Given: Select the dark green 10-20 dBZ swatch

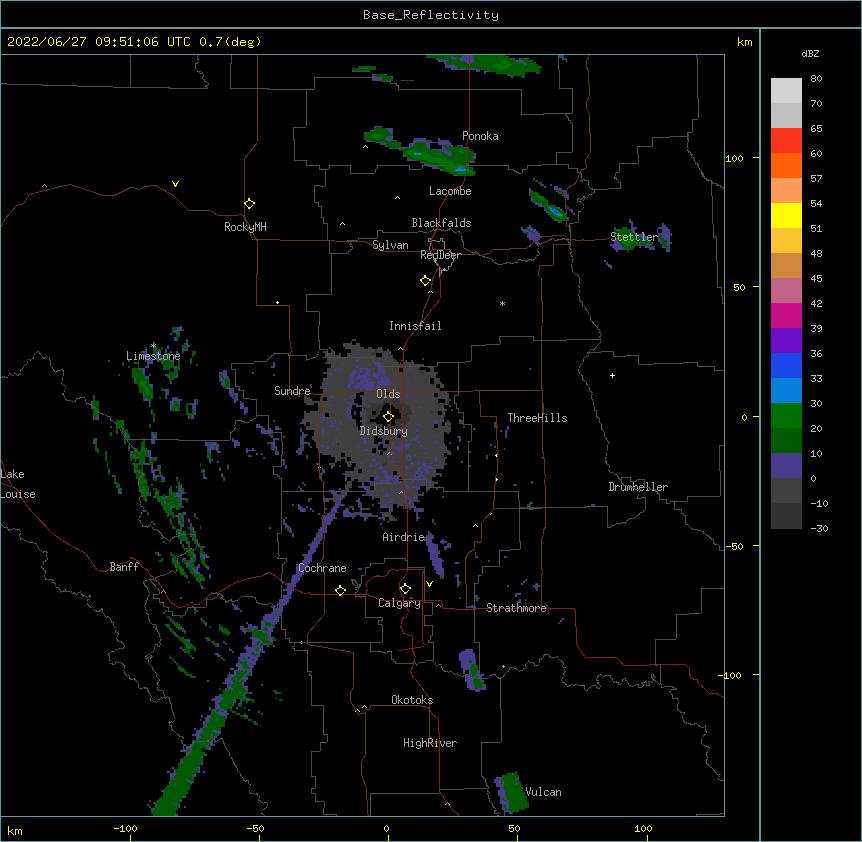Looking at the screenshot, I should pos(786,440).
